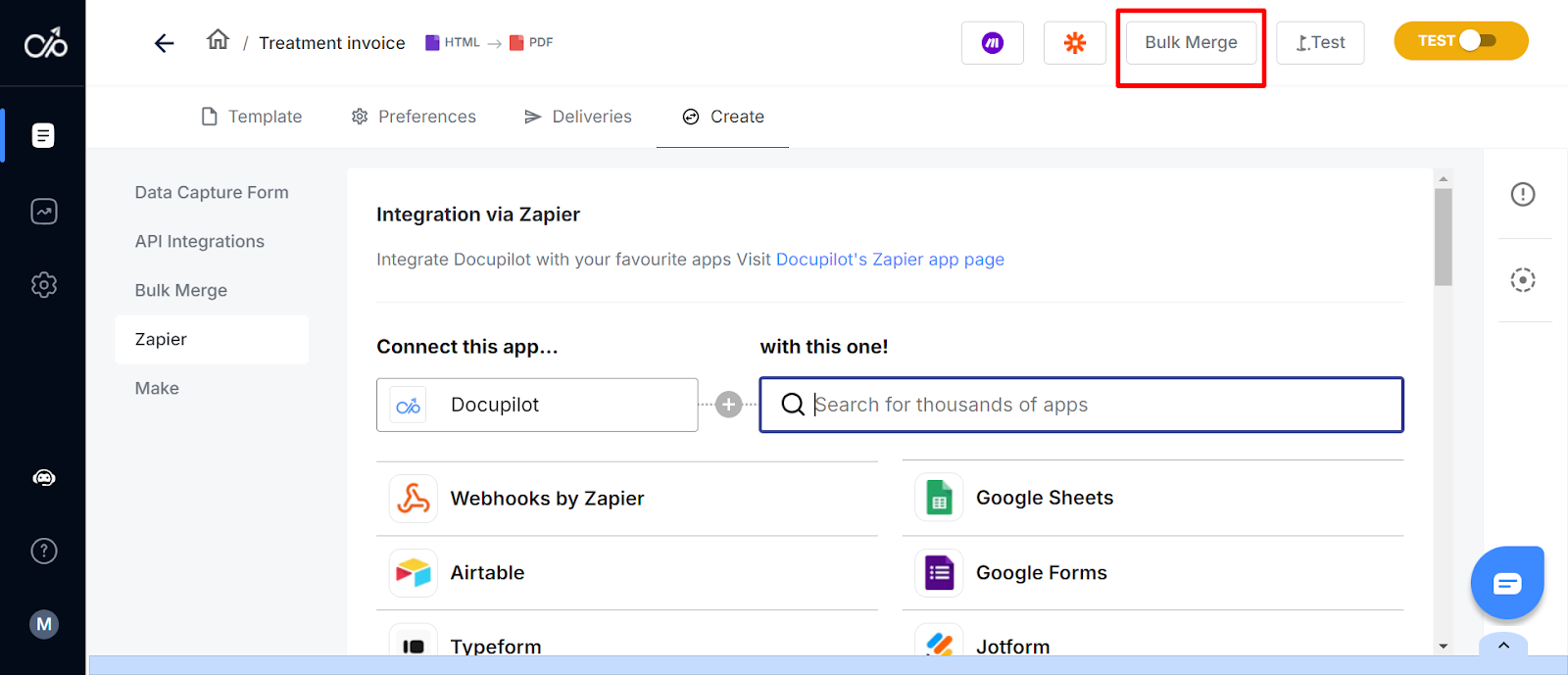Go back with the left arrow icon
This screenshot has width=1568, height=675.
click(x=165, y=43)
